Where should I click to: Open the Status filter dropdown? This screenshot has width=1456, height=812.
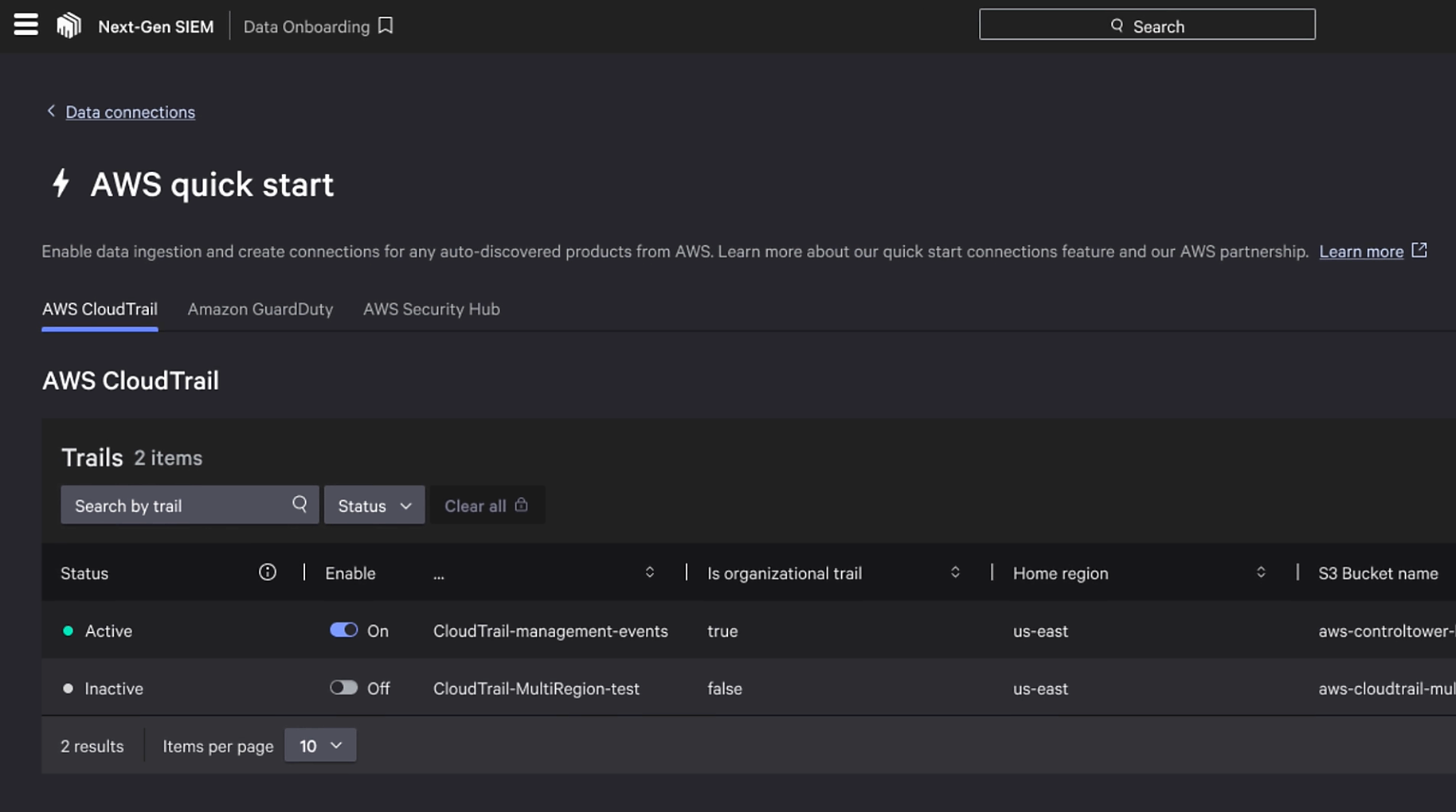point(374,506)
